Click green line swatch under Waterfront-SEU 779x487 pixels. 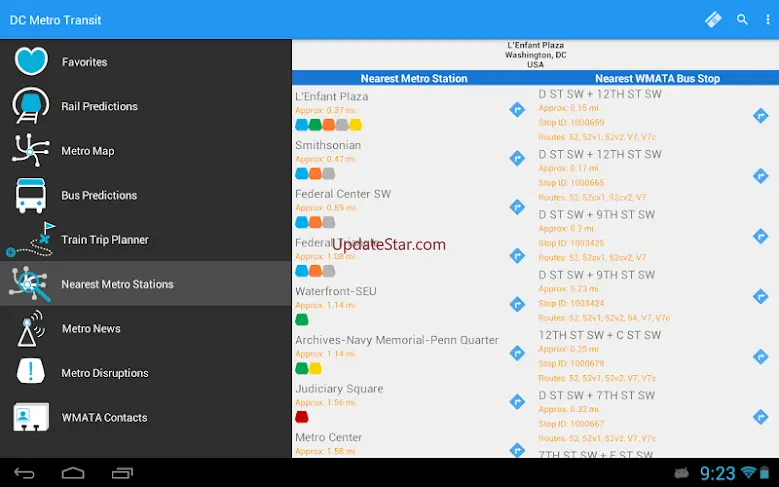[x=302, y=320]
